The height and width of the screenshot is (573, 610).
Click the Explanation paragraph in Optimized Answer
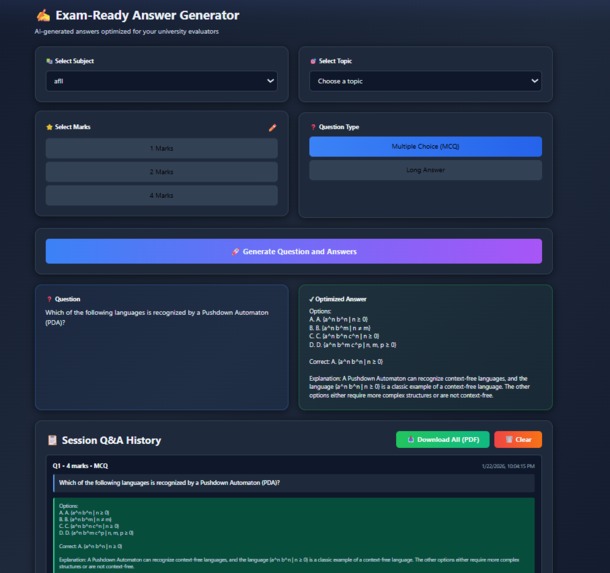[419, 387]
